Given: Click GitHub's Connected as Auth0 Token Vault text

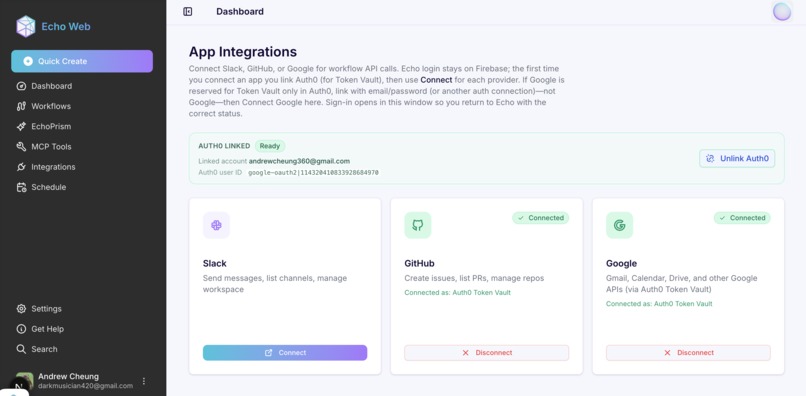Looking at the screenshot, I should (457, 293).
